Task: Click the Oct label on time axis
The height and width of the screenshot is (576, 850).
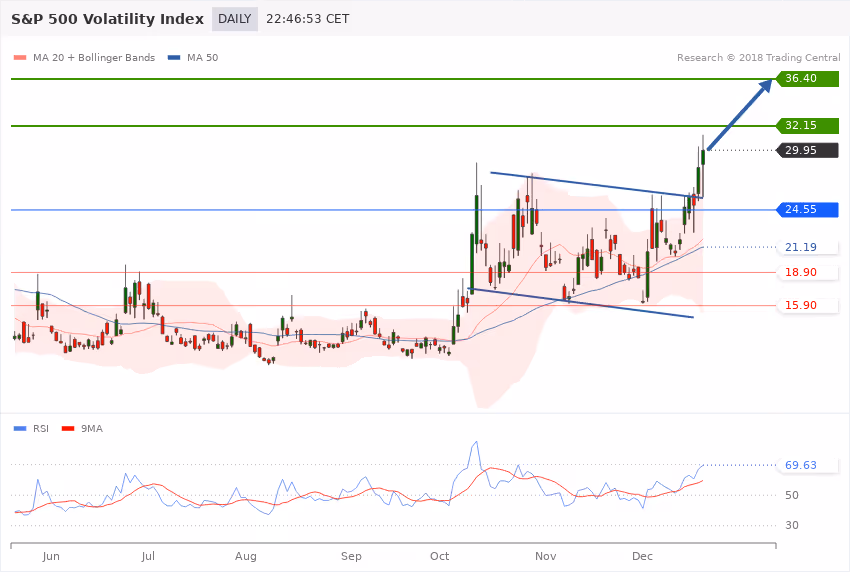Action: pyautogui.click(x=440, y=556)
